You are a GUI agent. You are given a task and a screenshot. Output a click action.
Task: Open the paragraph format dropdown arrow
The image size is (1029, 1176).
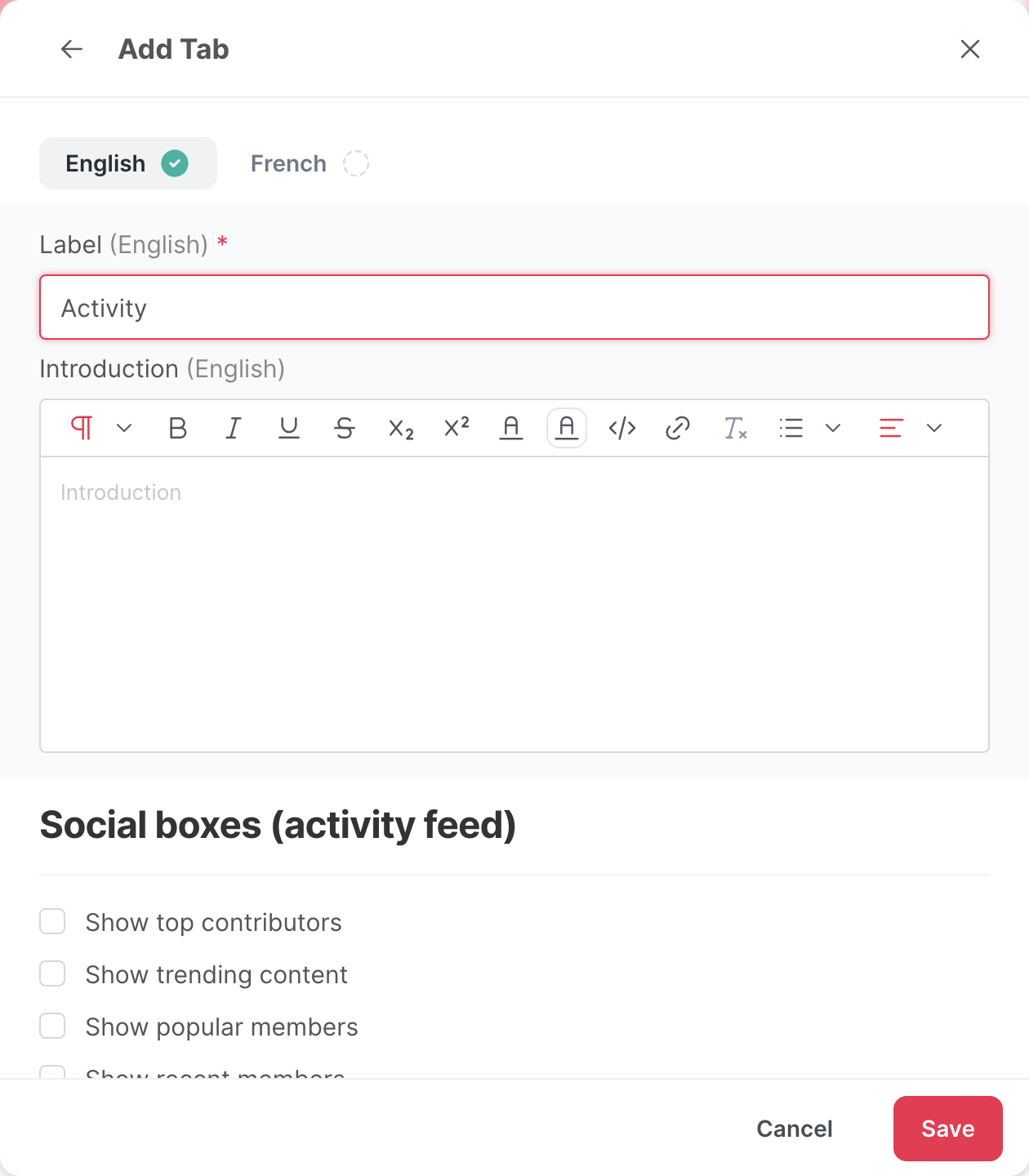coord(124,428)
